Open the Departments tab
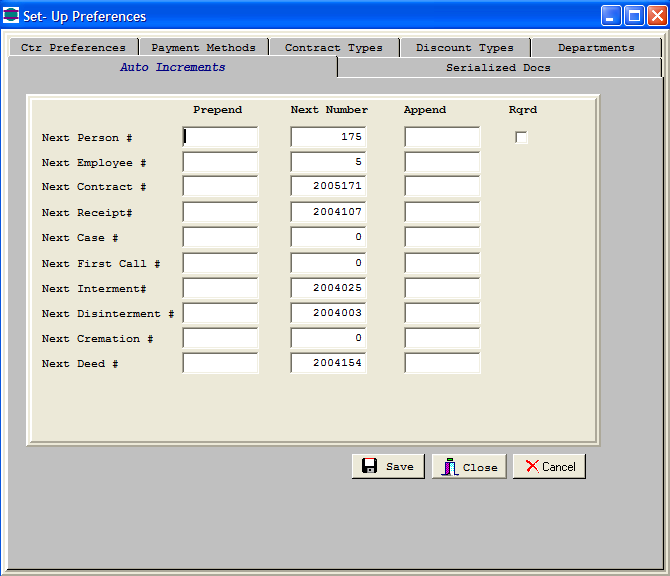This screenshot has height=576, width=670. point(596,47)
